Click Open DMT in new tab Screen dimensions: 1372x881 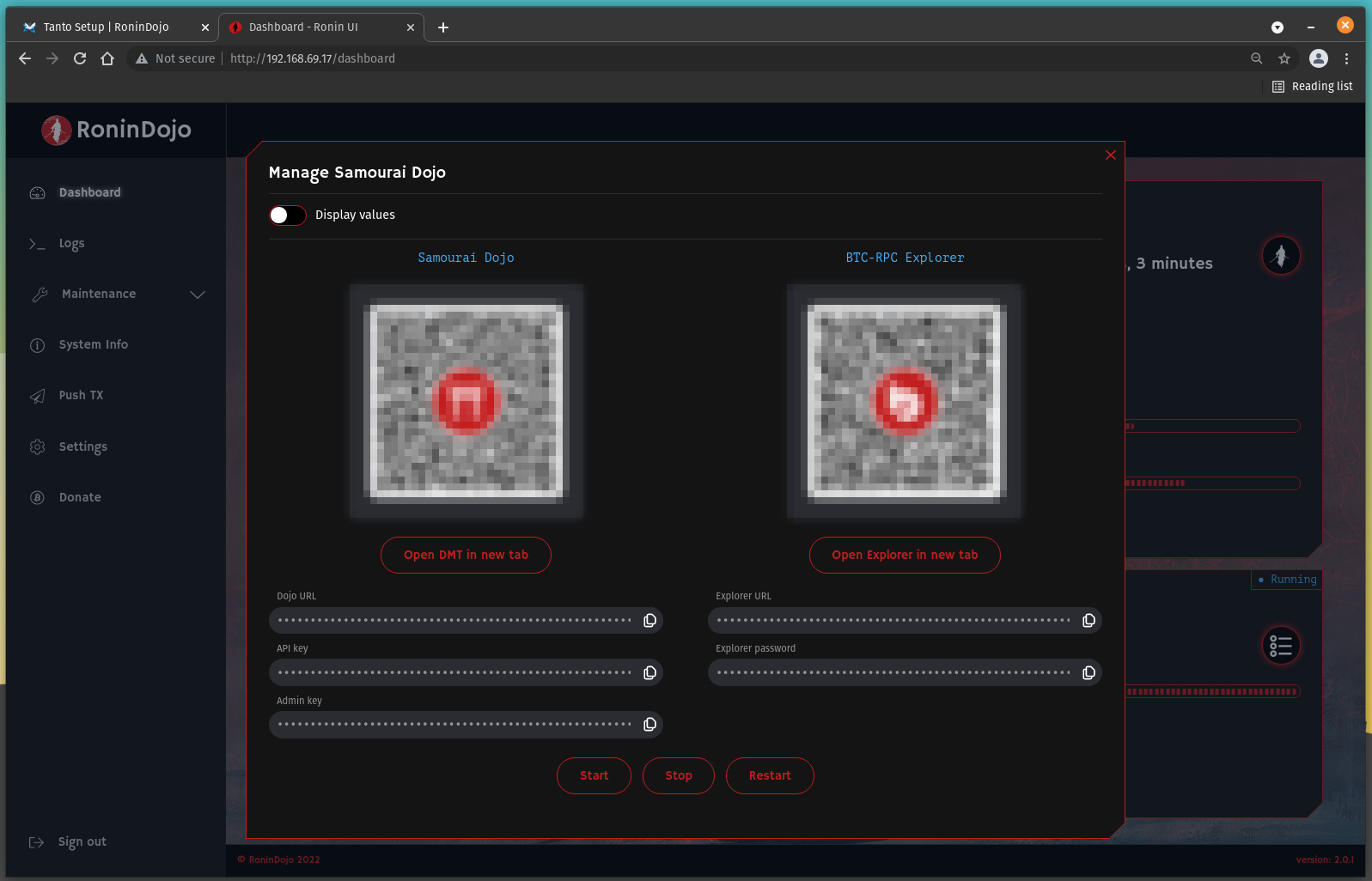(466, 555)
